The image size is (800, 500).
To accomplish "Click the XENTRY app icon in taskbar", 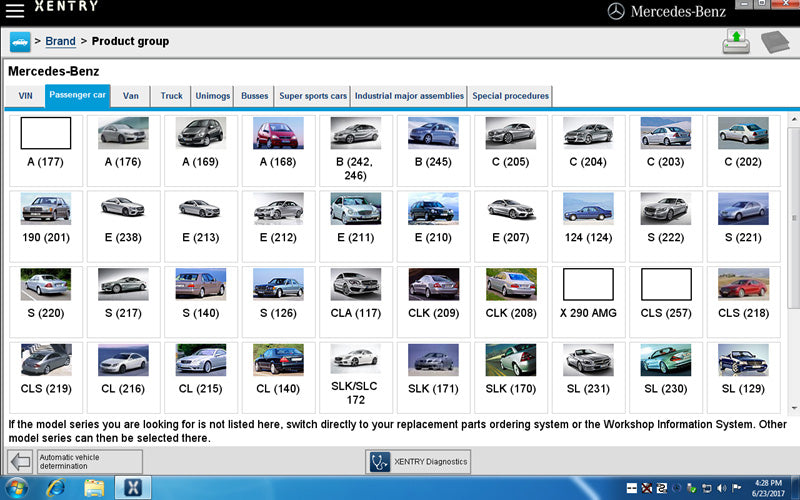I will click(132, 488).
